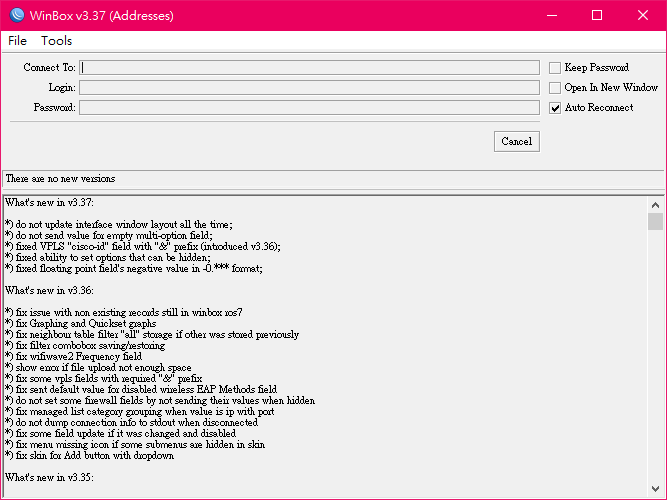This screenshot has width=667, height=500.
Task: Click the line about floating point field's negative value
Action: pyautogui.click(x=134, y=269)
